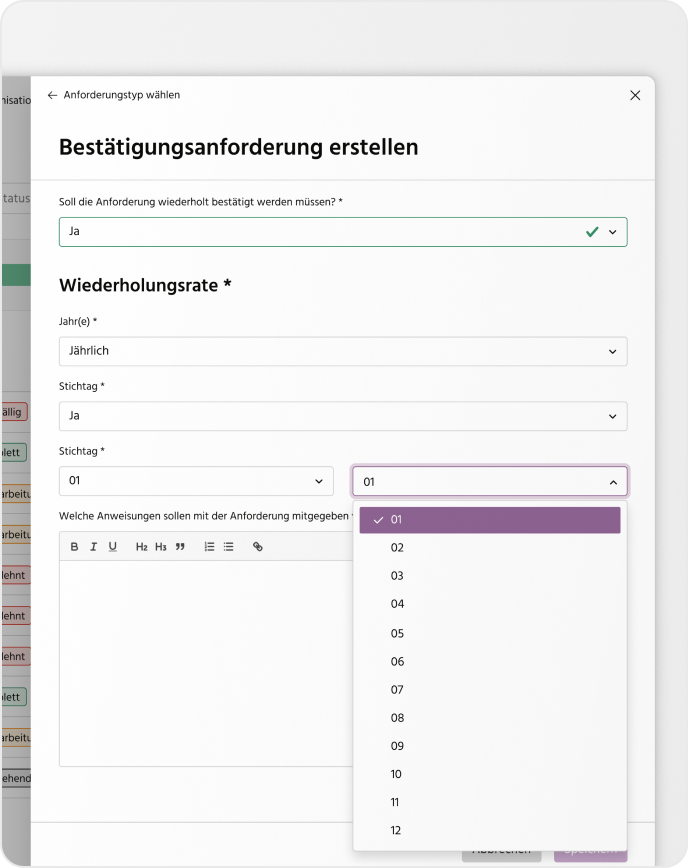Apply H3 heading style
The width and height of the screenshot is (688, 868).
pyautogui.click(x=161, y=547)
